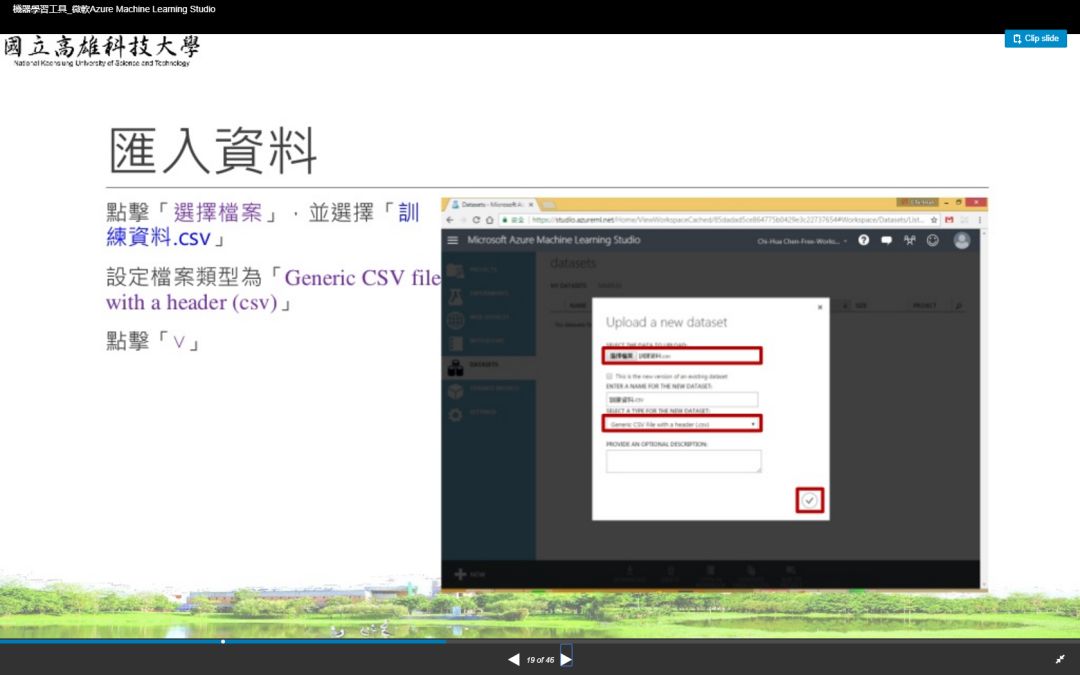
Task: Toggle fullscreen with the bottom-right arrows icon
Action: 1060,659
